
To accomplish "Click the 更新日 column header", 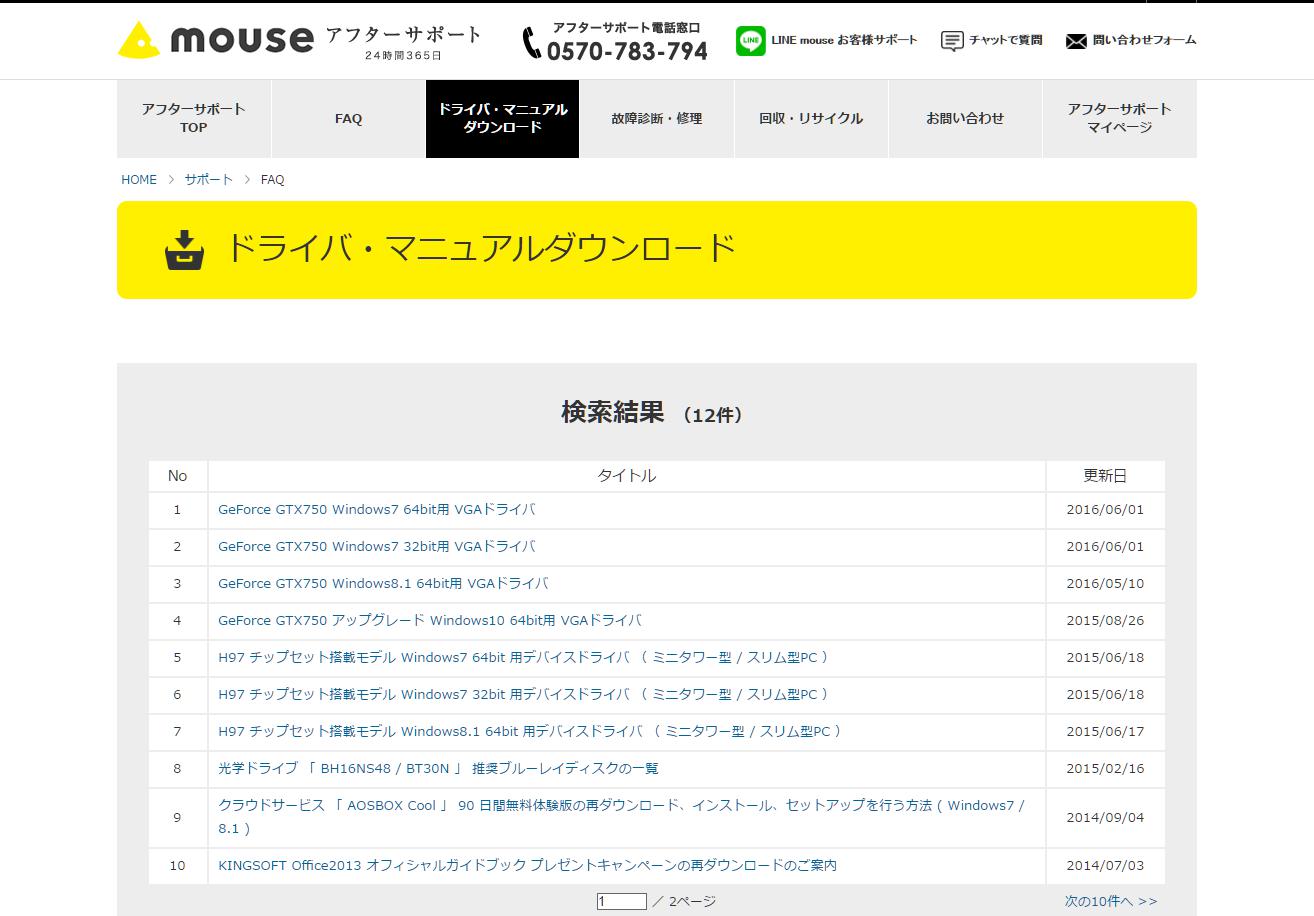I will [1105, 476].
